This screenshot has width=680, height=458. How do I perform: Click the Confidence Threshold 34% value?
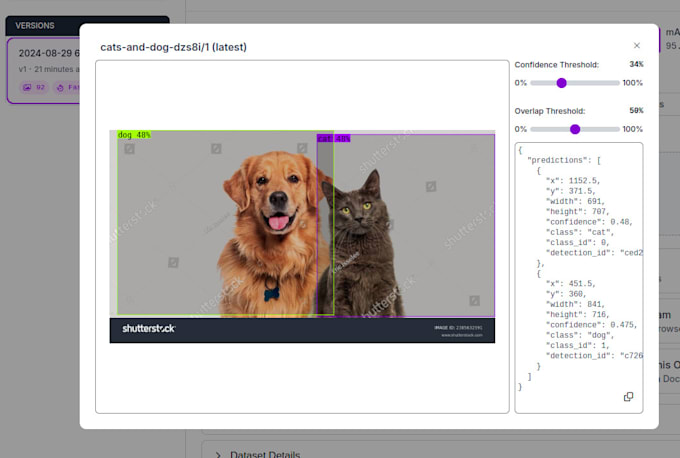tap(636, 64)
